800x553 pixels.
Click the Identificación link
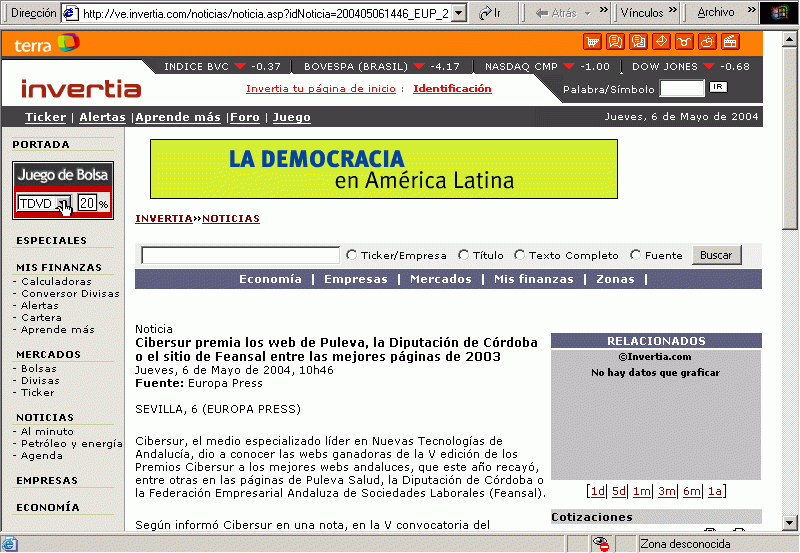point(452,89)
